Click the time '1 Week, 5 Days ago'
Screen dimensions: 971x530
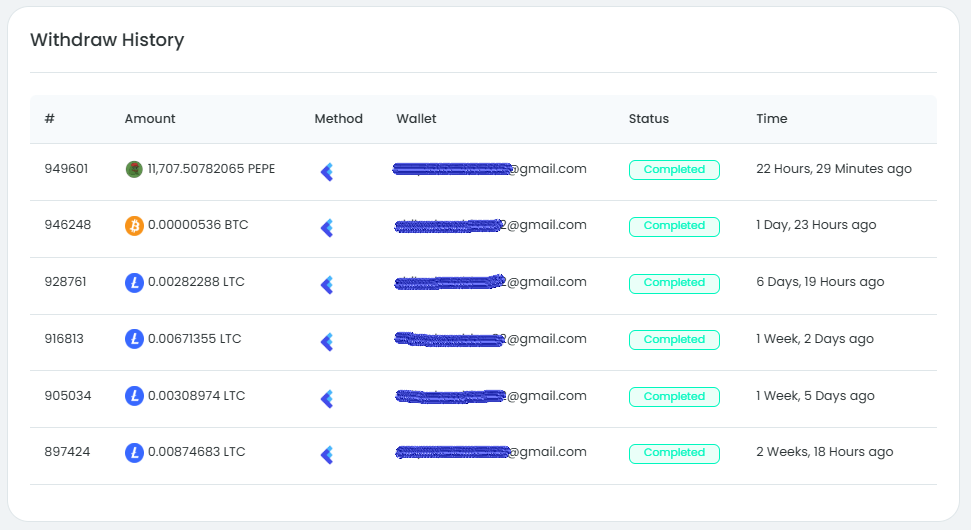(815, 396)
